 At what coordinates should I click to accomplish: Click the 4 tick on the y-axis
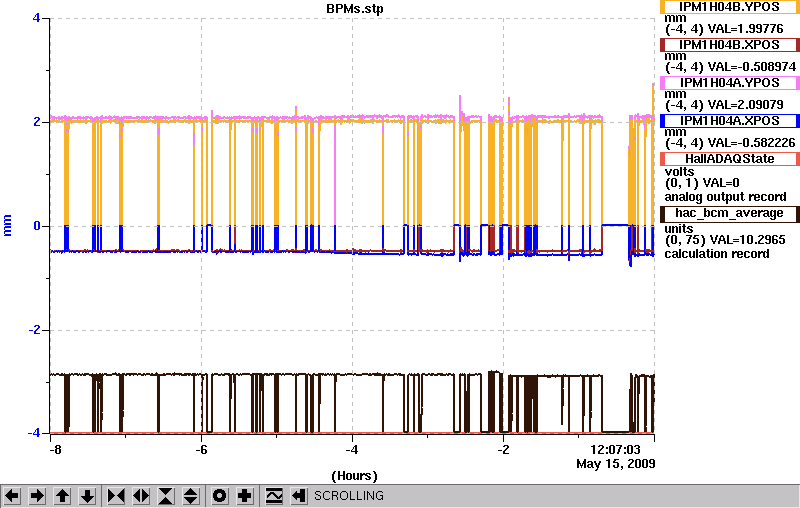coord(36,18)
